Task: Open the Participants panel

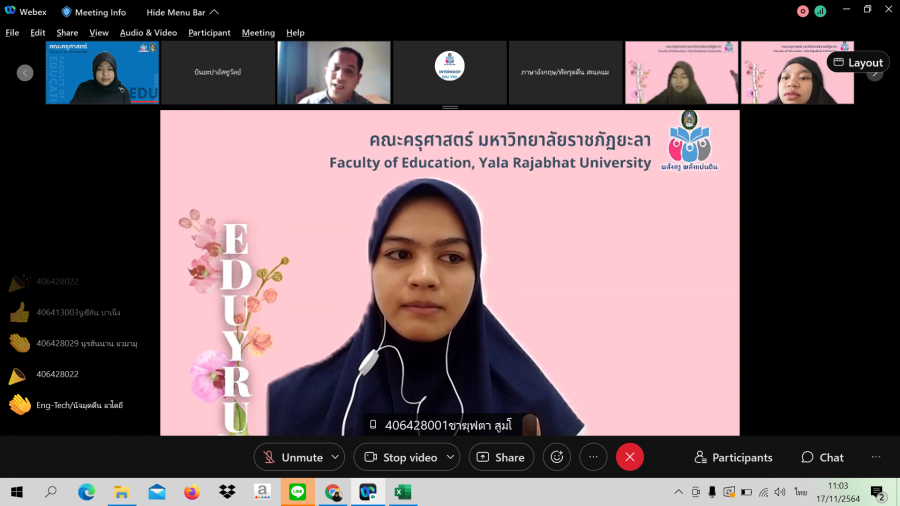Action: coord(733,457)
